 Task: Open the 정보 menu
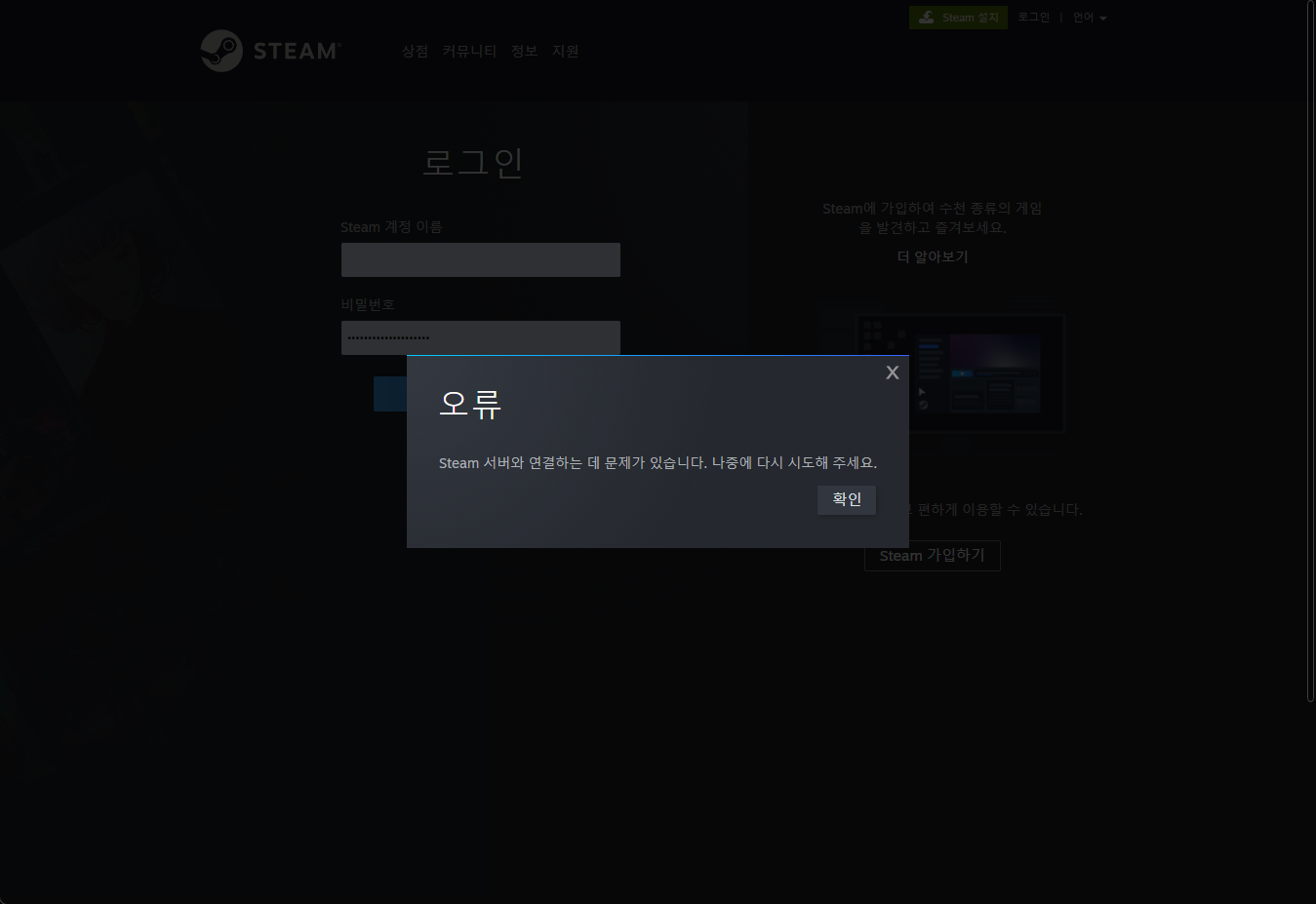click(524, 51)
